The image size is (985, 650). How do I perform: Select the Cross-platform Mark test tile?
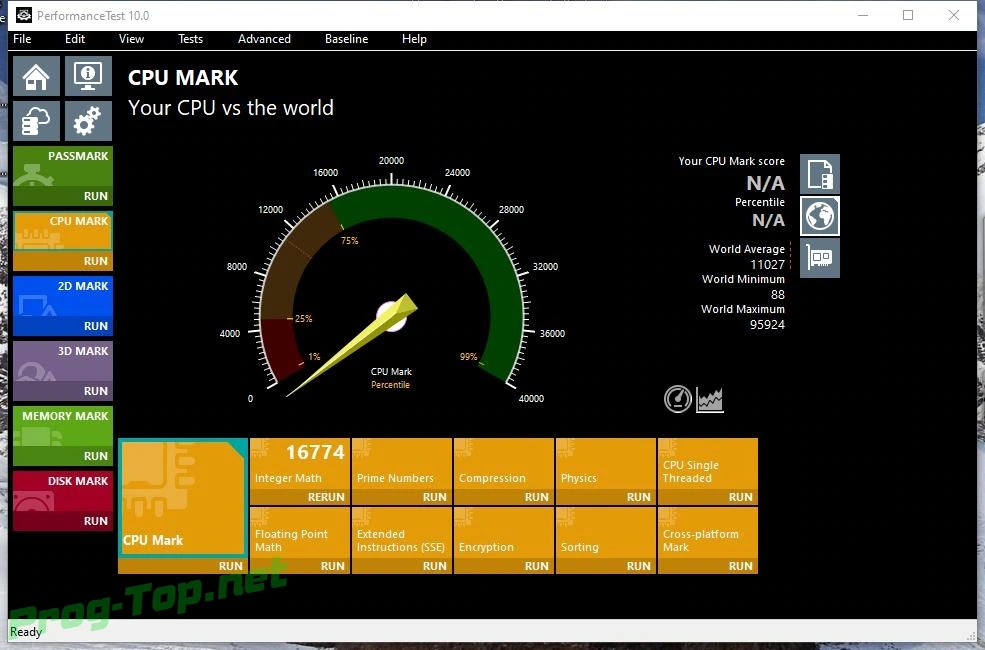[x=708, y=533]
